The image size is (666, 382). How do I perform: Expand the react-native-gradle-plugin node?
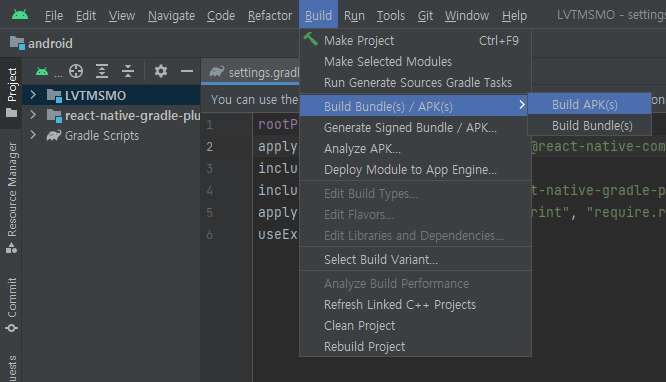(x=33, y=115)
